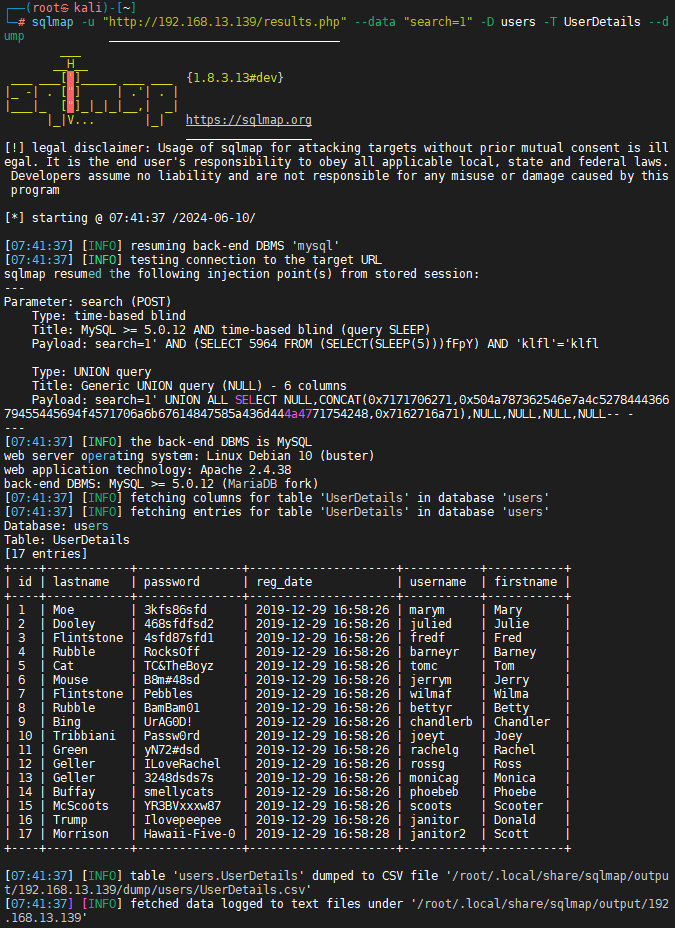675x928 pixels.
Task: Click password value UrAG0D!
Action: pos(168,722)
